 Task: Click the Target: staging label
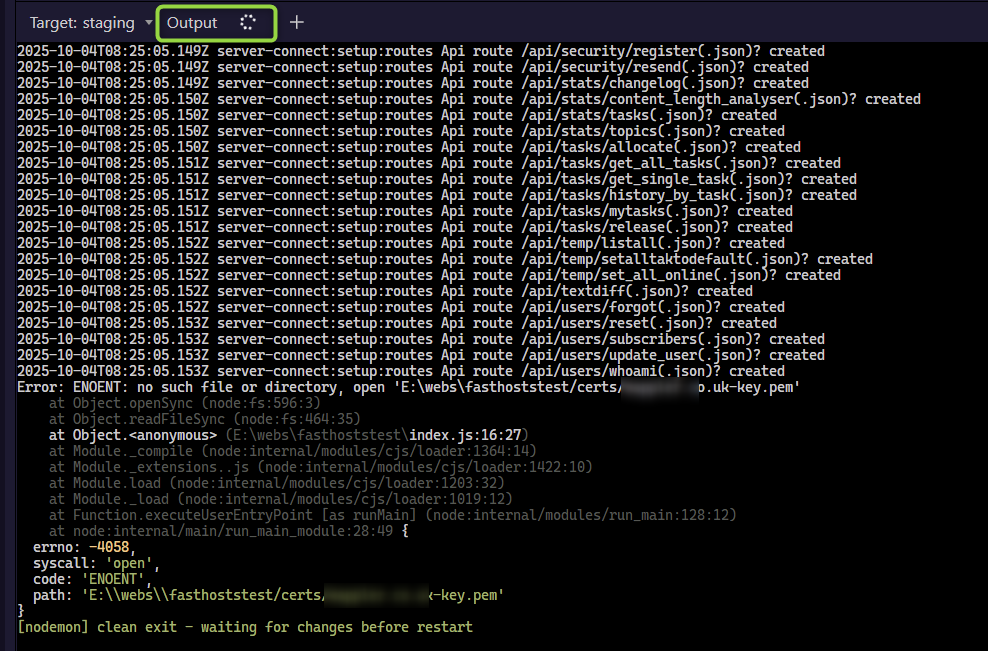(x=83, y=22)
